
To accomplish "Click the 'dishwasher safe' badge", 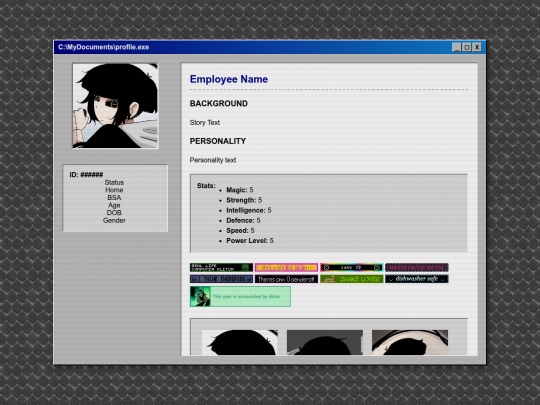I will point(417,279).
